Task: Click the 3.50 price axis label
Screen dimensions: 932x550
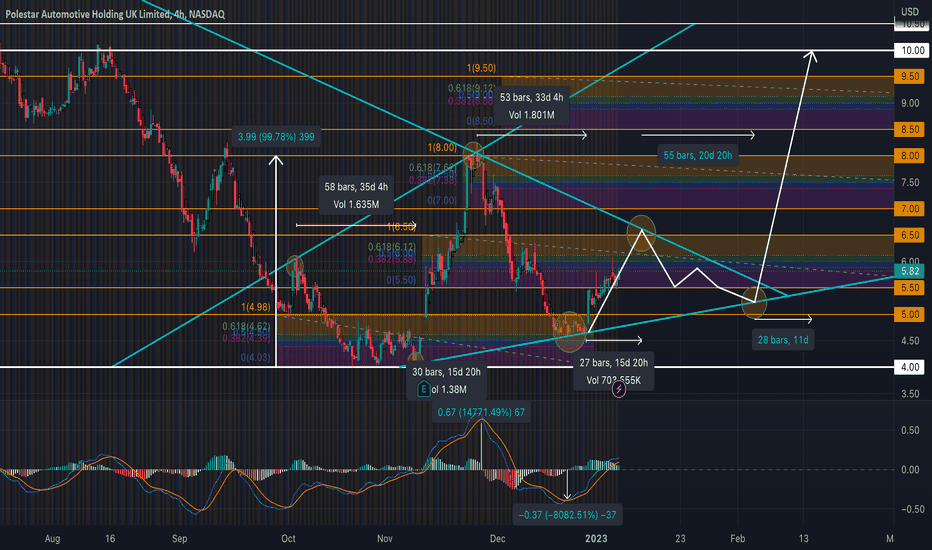Action: pyautogui.click(x=910, y=394)
